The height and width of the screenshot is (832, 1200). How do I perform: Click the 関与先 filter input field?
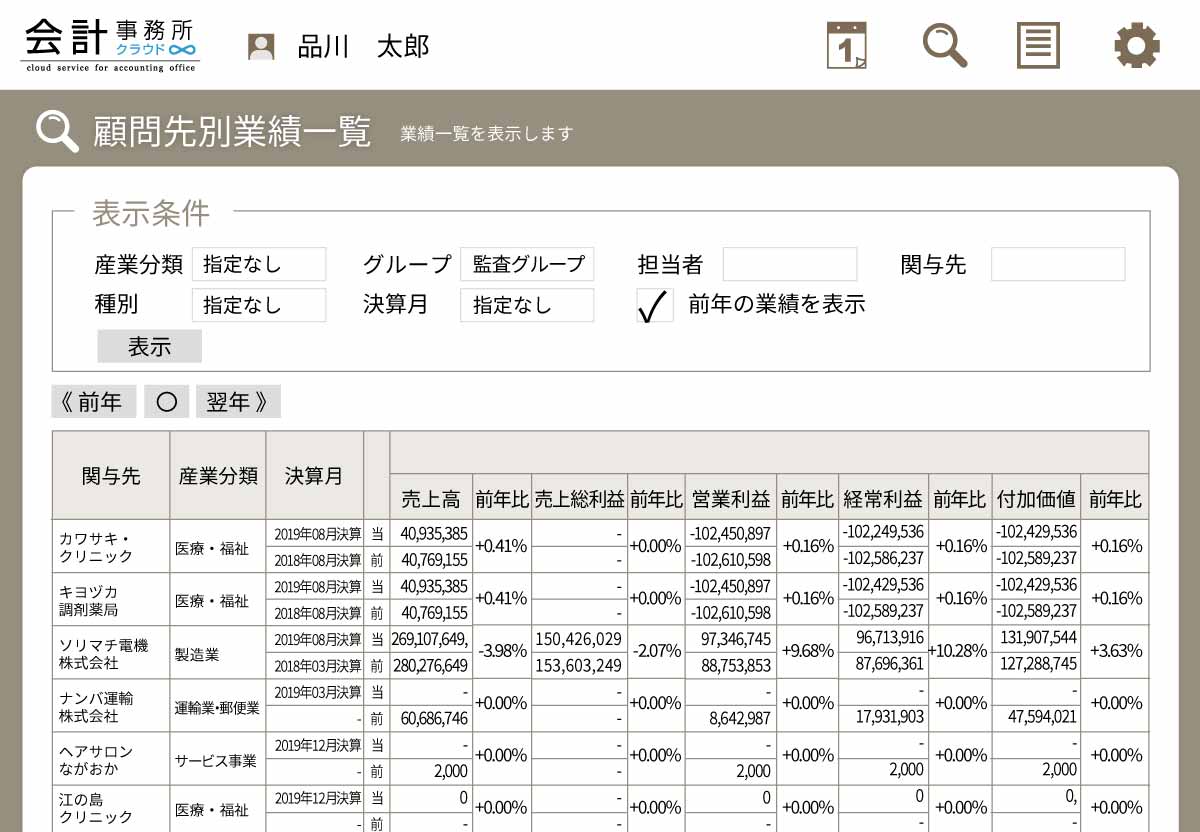tap(1058, 264)
